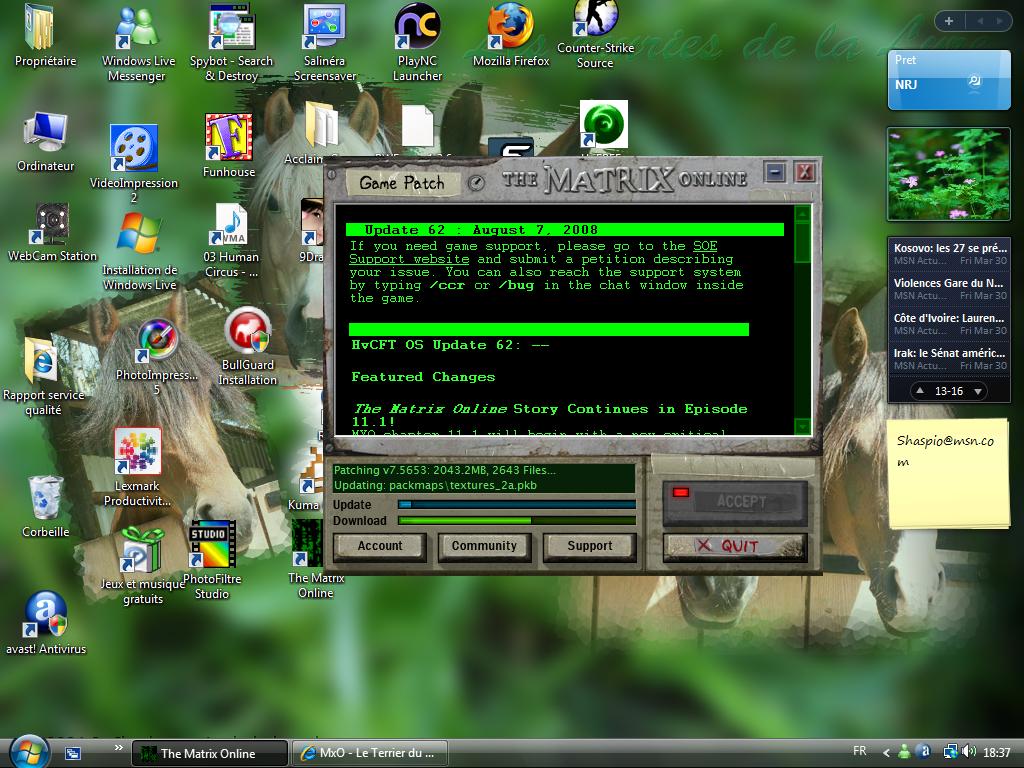
Task: Click the patch notes scrollbar down arrow
Action: pyautogui.click(x=803, y=427)
